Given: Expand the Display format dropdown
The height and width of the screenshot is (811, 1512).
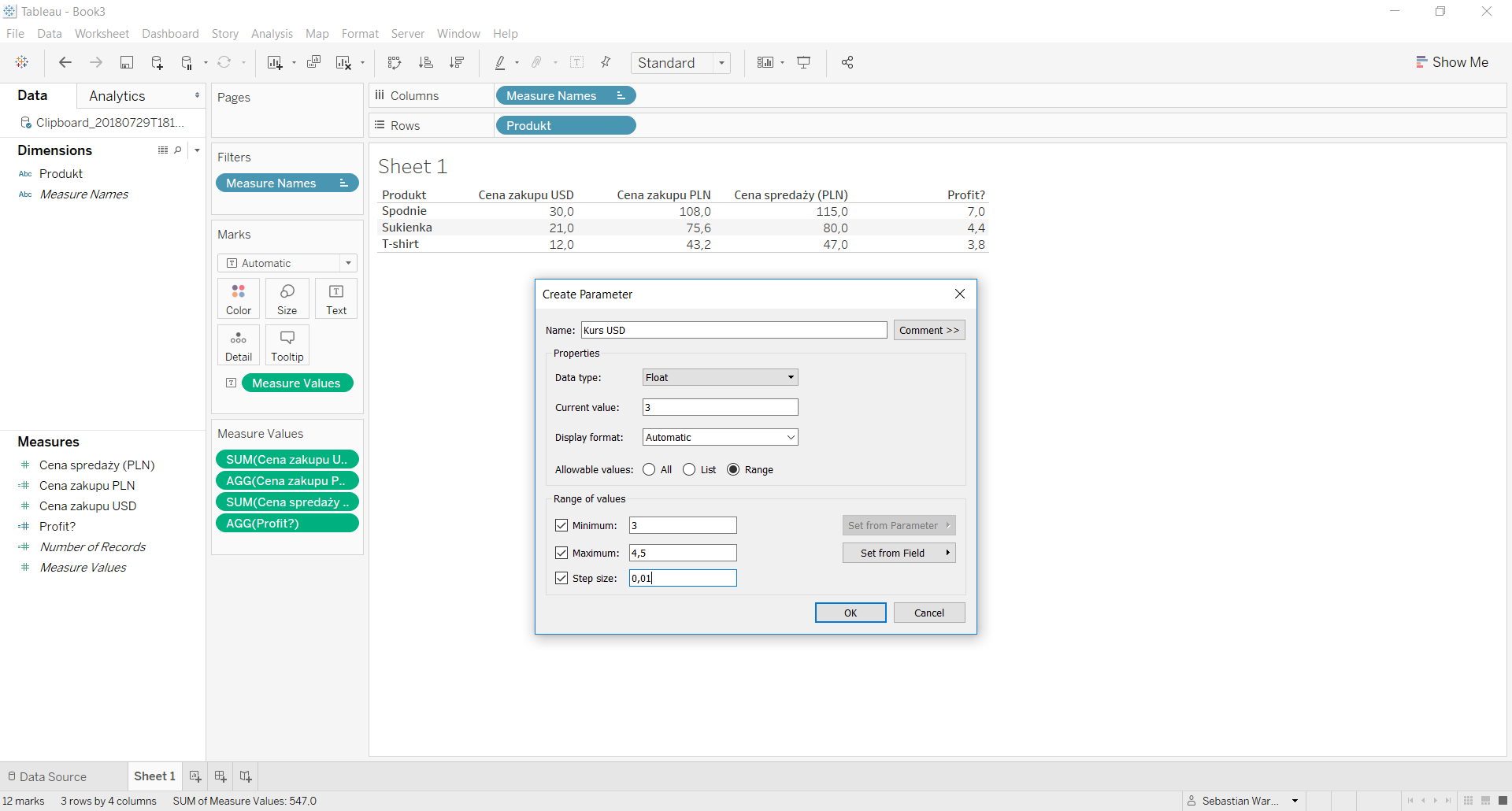Looking at the screenshot, I should coord(720,438).
